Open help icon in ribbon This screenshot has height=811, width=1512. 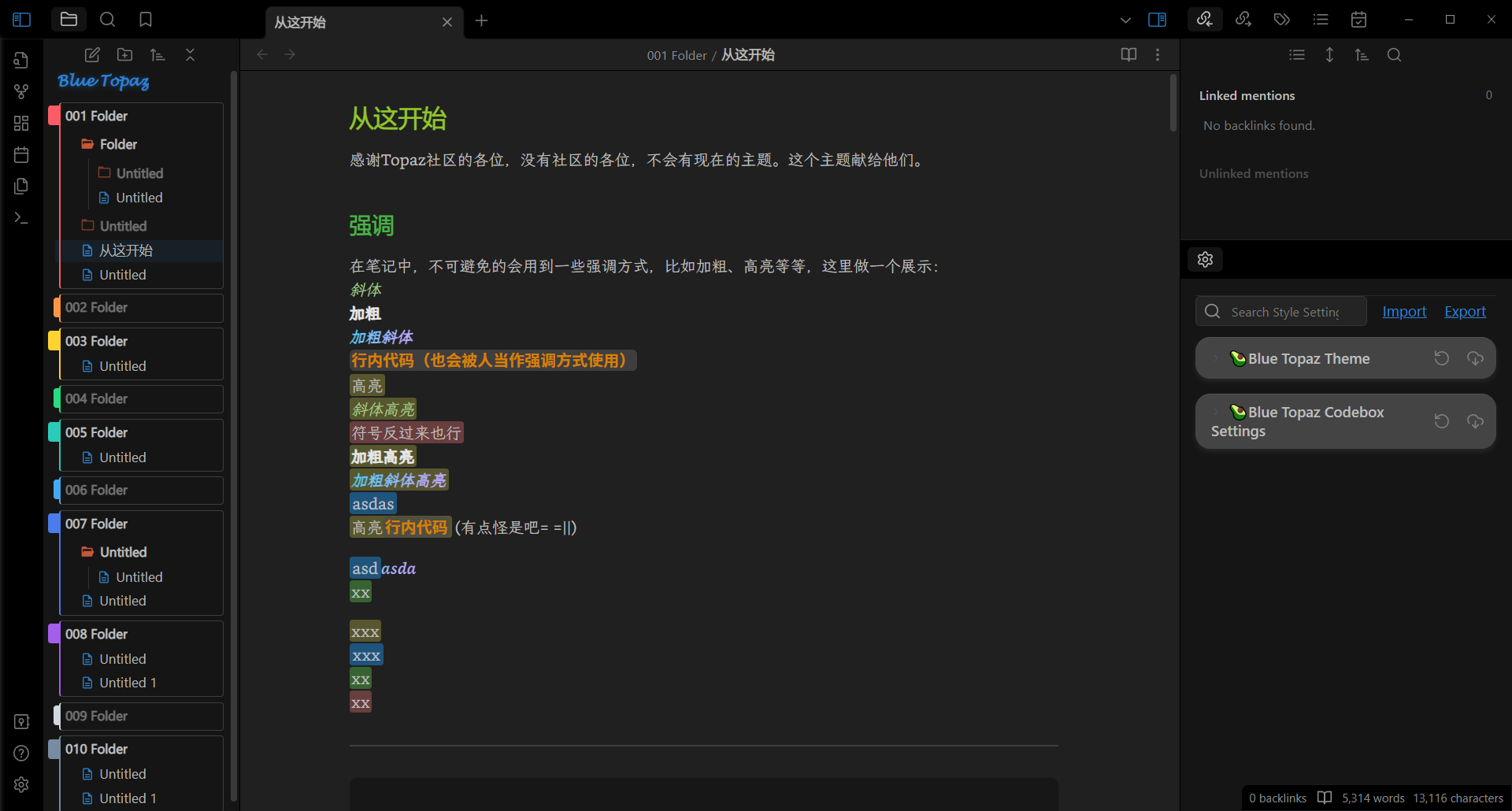(21, 753)
